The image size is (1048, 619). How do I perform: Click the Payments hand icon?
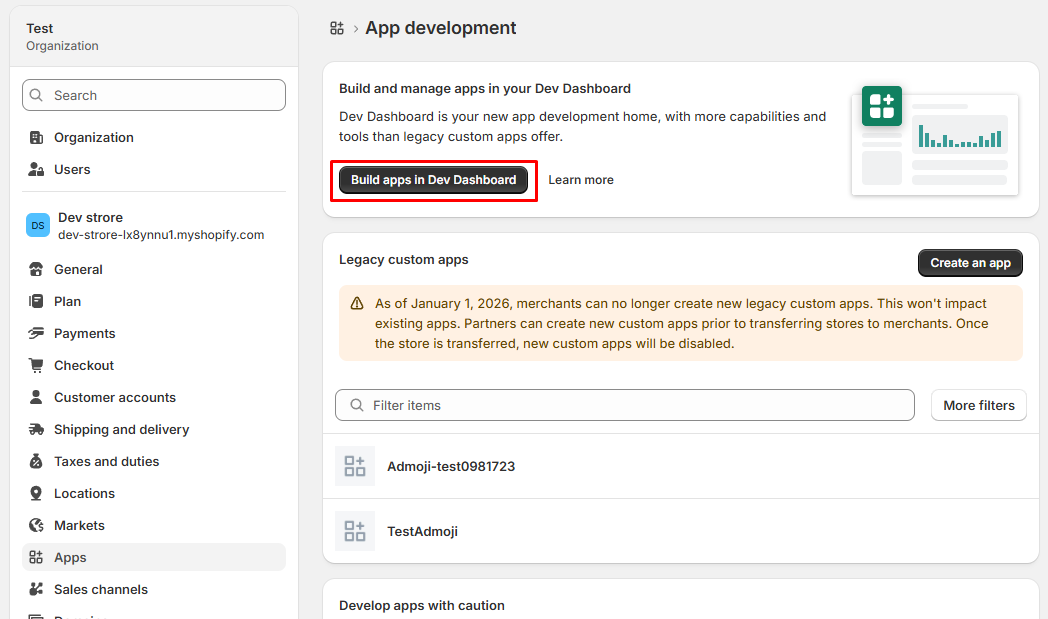(x=36, y=333)
